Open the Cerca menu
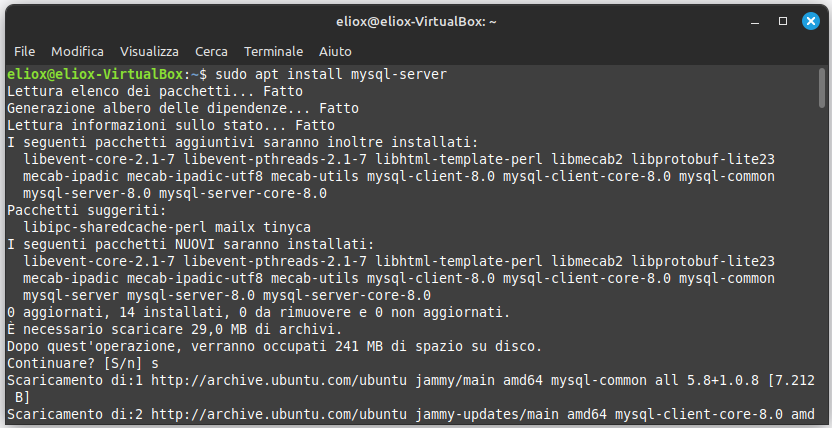The width and height of the screenshot is (832, 428). pyautogui.click(x=211, y=51)
